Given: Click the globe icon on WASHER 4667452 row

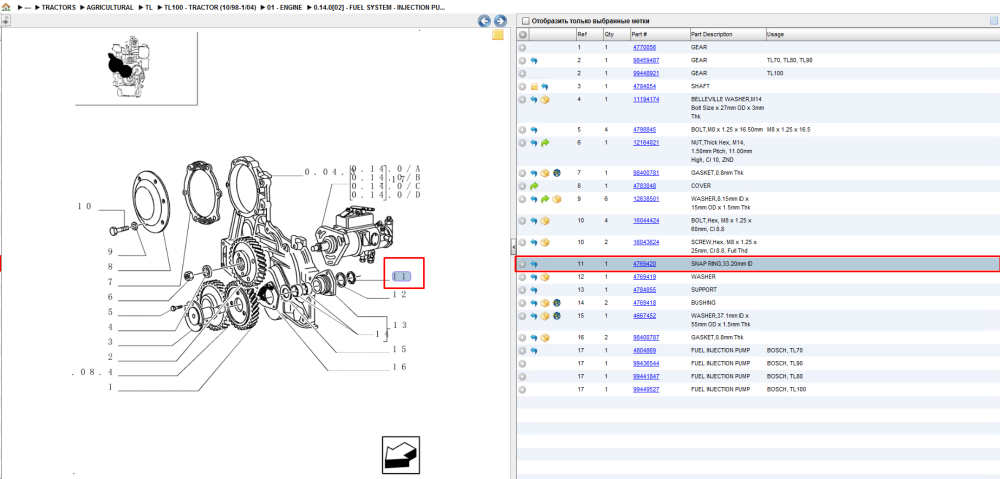Looking at the screenshot, I should pos(557,316).
